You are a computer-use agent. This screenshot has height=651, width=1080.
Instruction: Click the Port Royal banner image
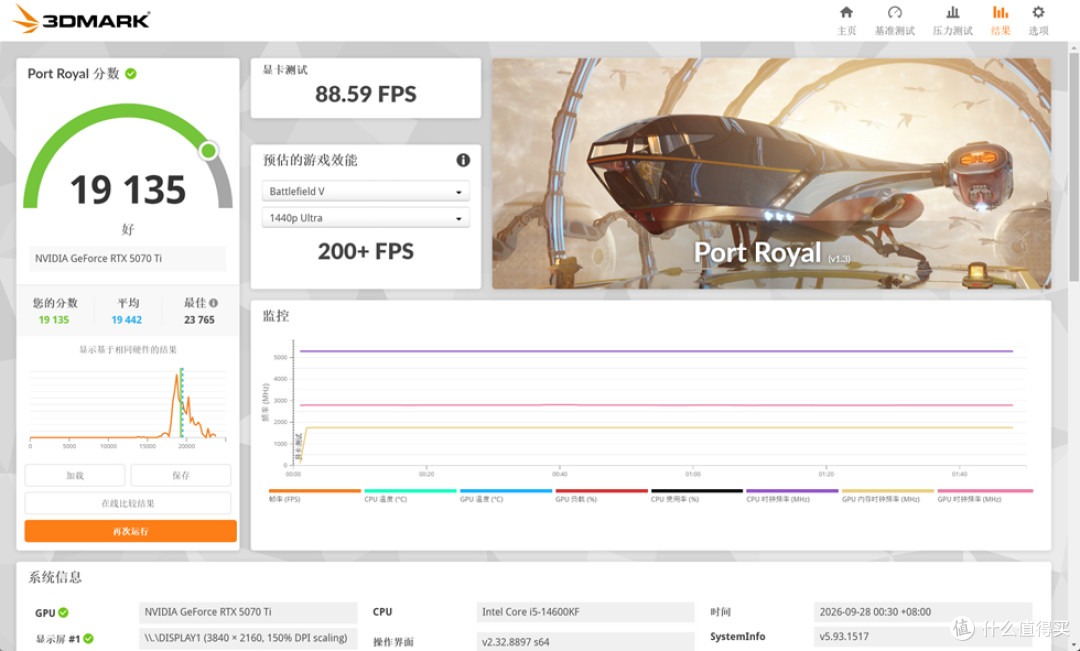(x=771, y=173)
